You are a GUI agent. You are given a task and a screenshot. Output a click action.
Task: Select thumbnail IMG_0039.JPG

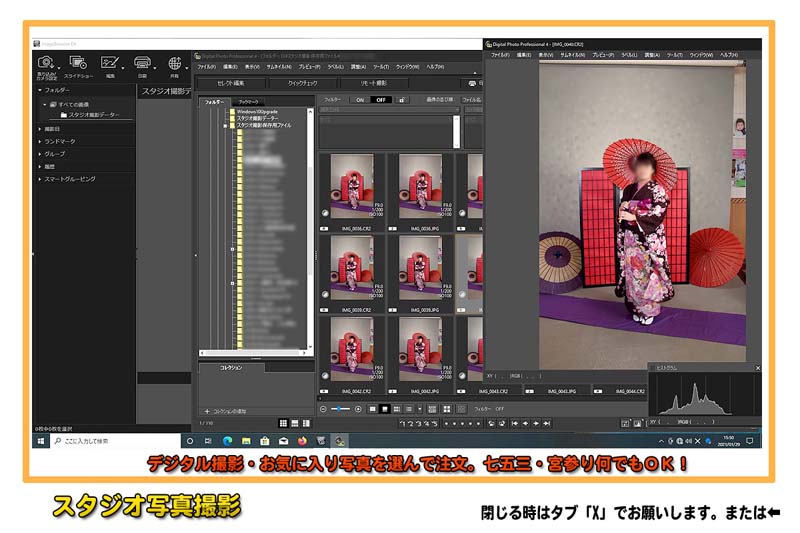click(x=420, y=274)
